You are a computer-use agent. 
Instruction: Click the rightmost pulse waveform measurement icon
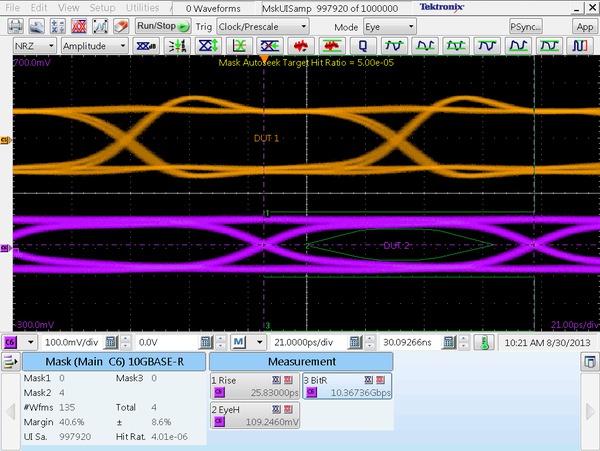coord(580,46)
